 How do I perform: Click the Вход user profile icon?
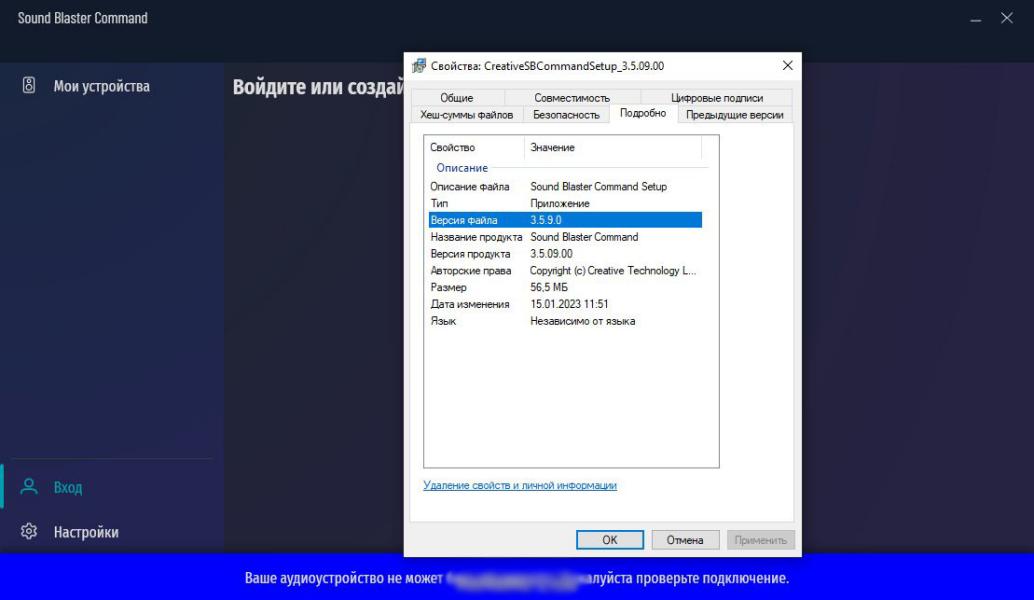(29, 487)
